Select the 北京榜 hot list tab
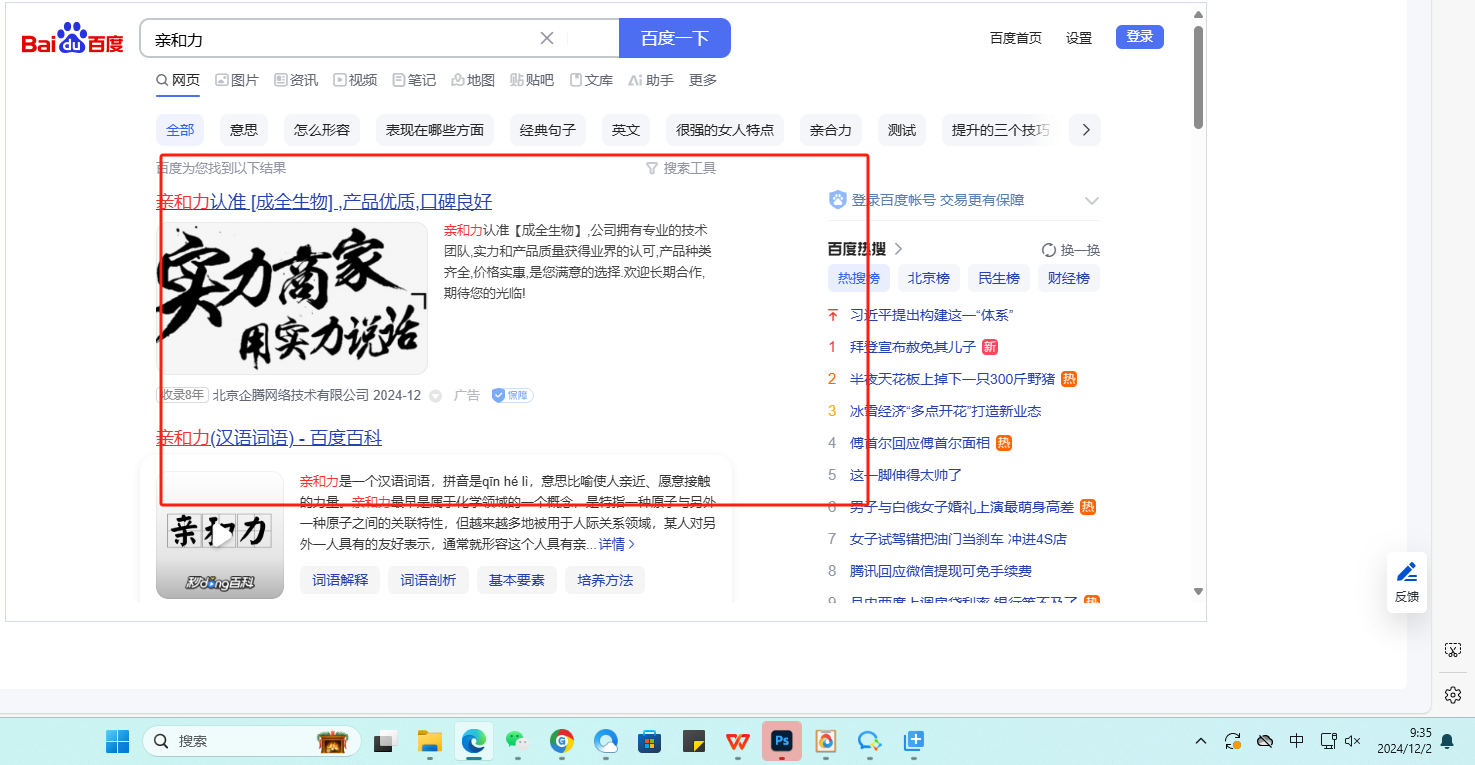Image resolution: width=1475 pixels, height=765 pixels. [929, 278]
